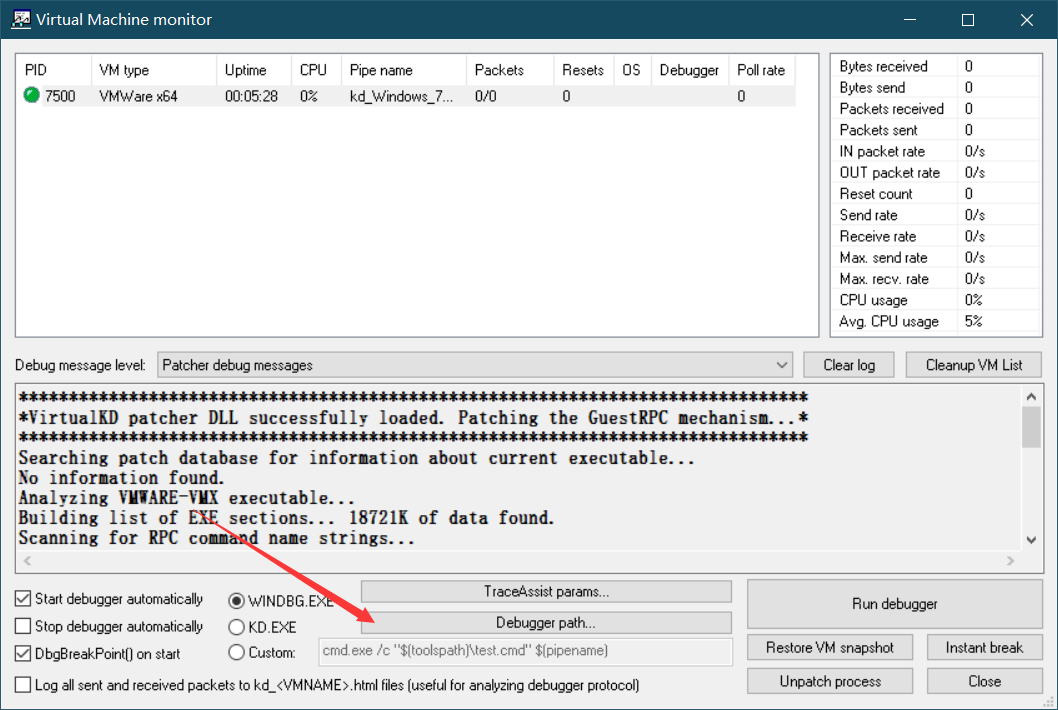This screenshot has height=710, width=1058.
Task: Click the Reset count statistic row
Action: coord(935,194)
